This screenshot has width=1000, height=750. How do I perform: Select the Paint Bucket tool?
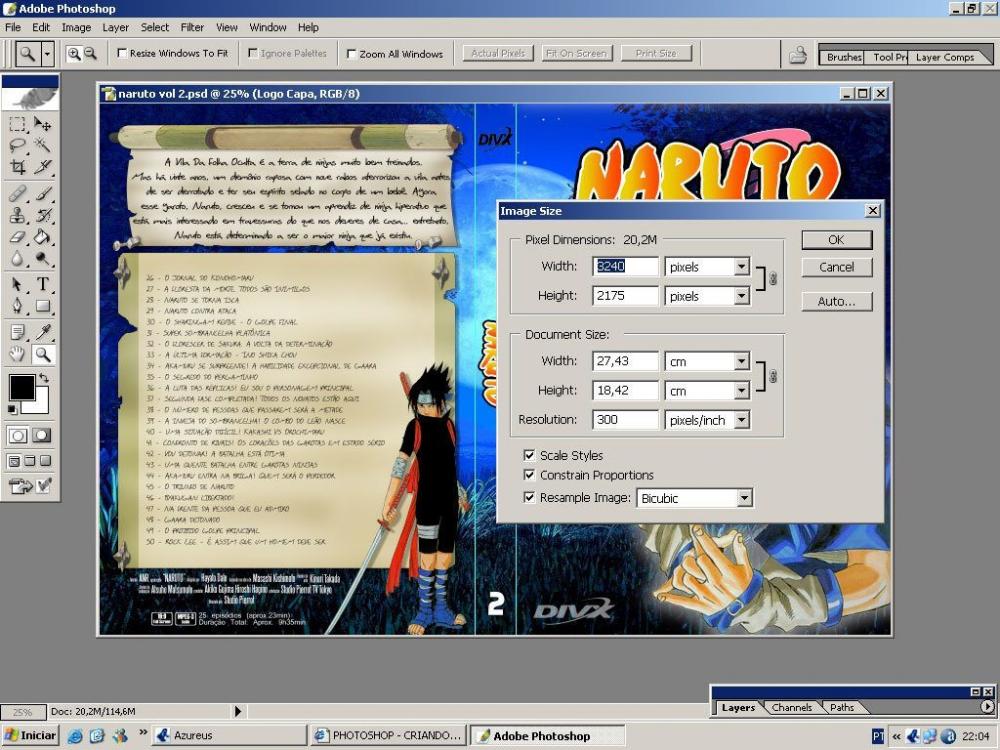click(43, 237)
